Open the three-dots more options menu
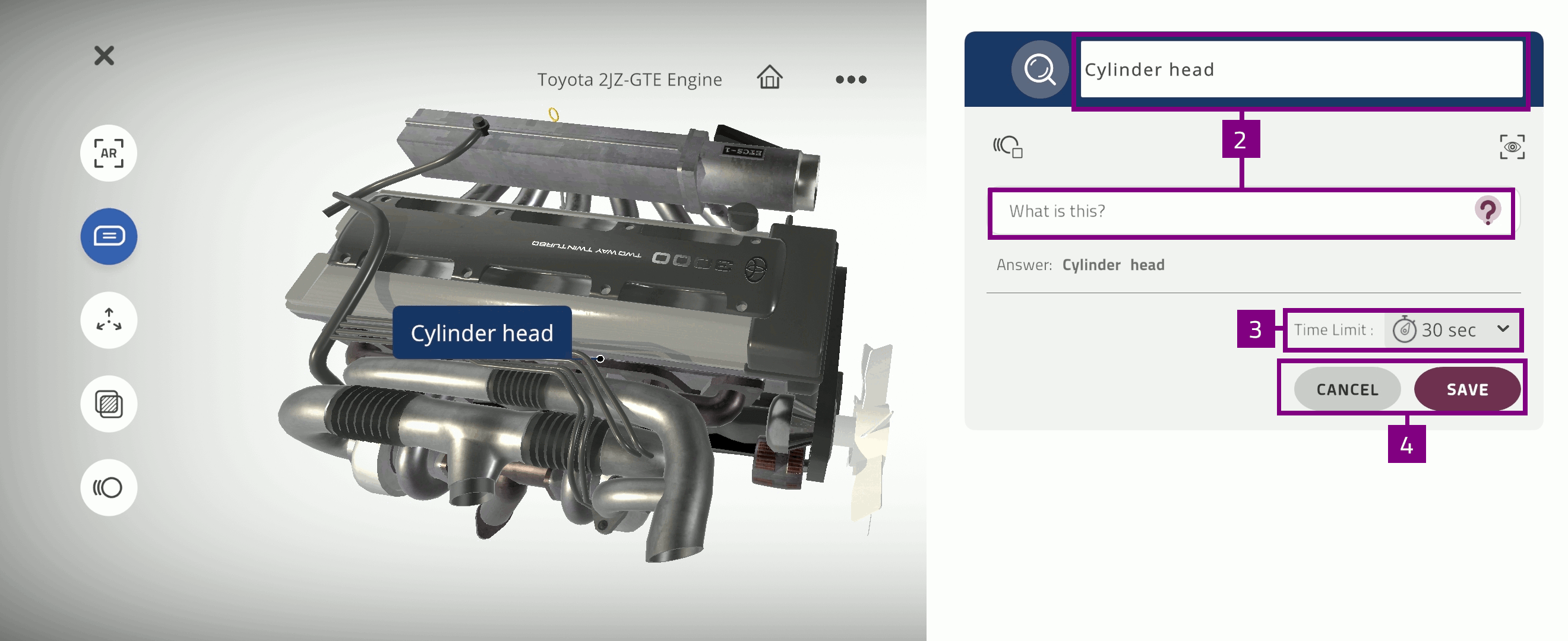Image resolution: width=1568 pixels, height=641 pixels. 851,80
